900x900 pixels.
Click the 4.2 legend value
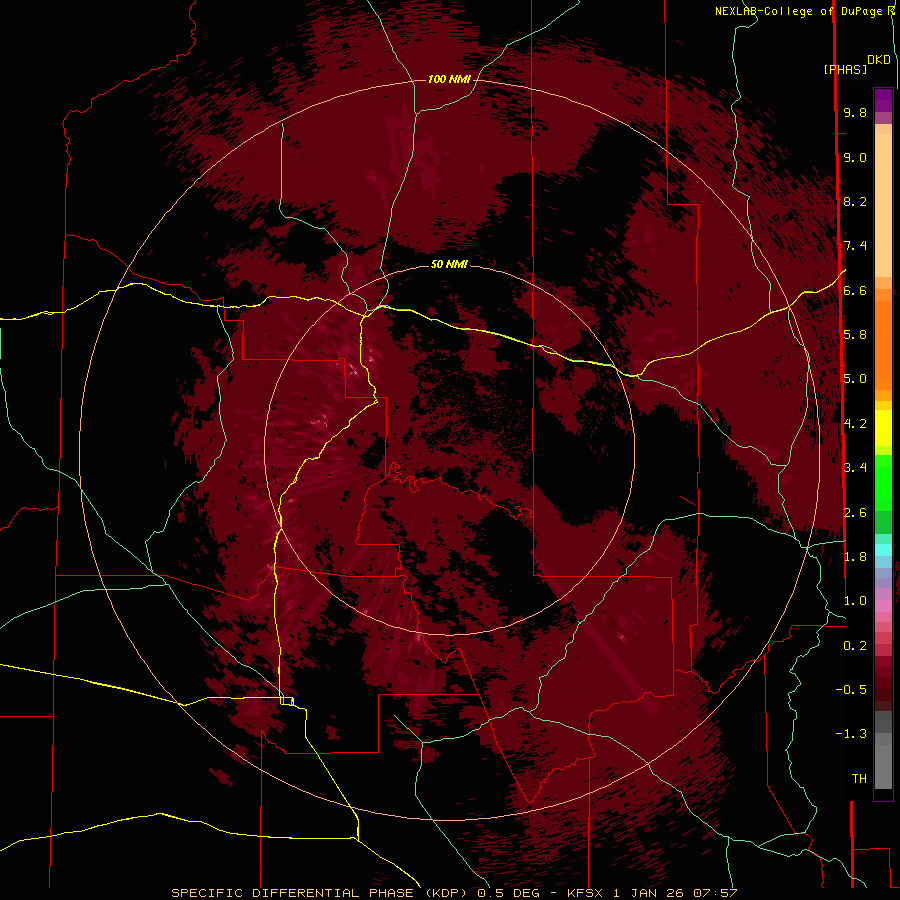click(855, 424)
